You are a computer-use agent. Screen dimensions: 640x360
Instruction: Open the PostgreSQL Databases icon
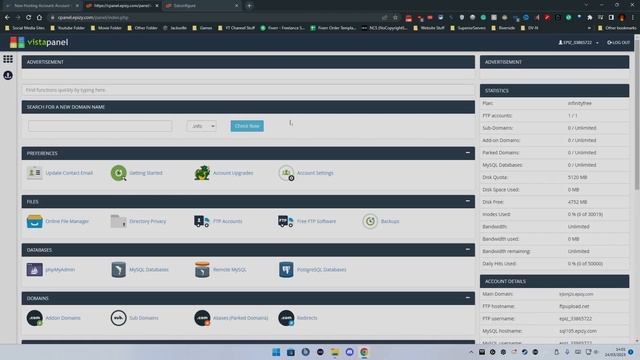pyautogui.click(x=286, y=269)
